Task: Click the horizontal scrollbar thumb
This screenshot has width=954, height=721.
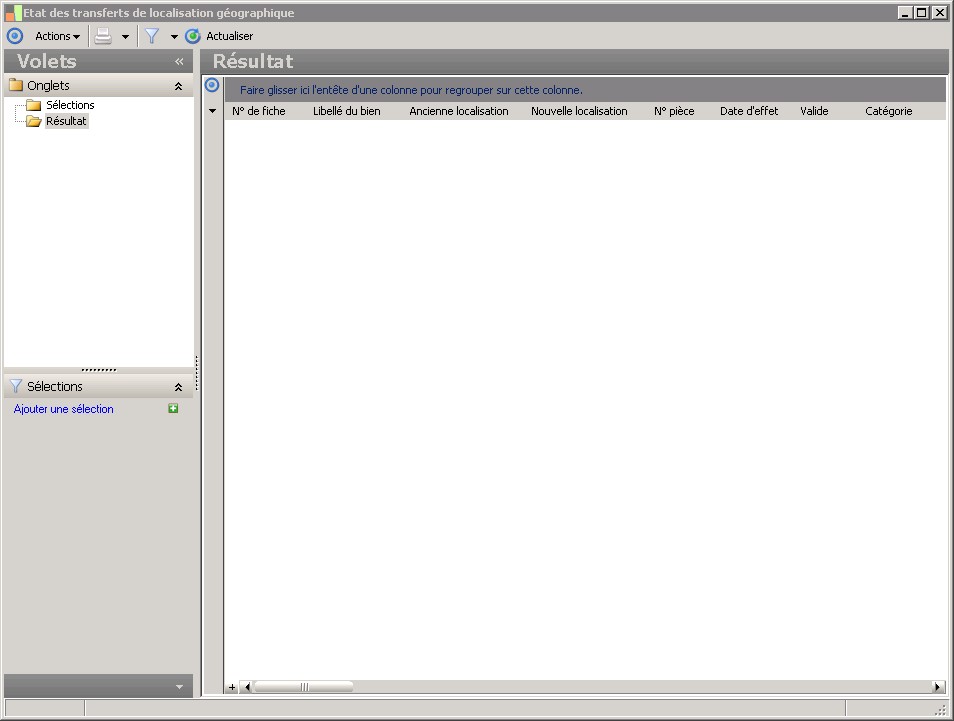Action: [x=303, y=688]
